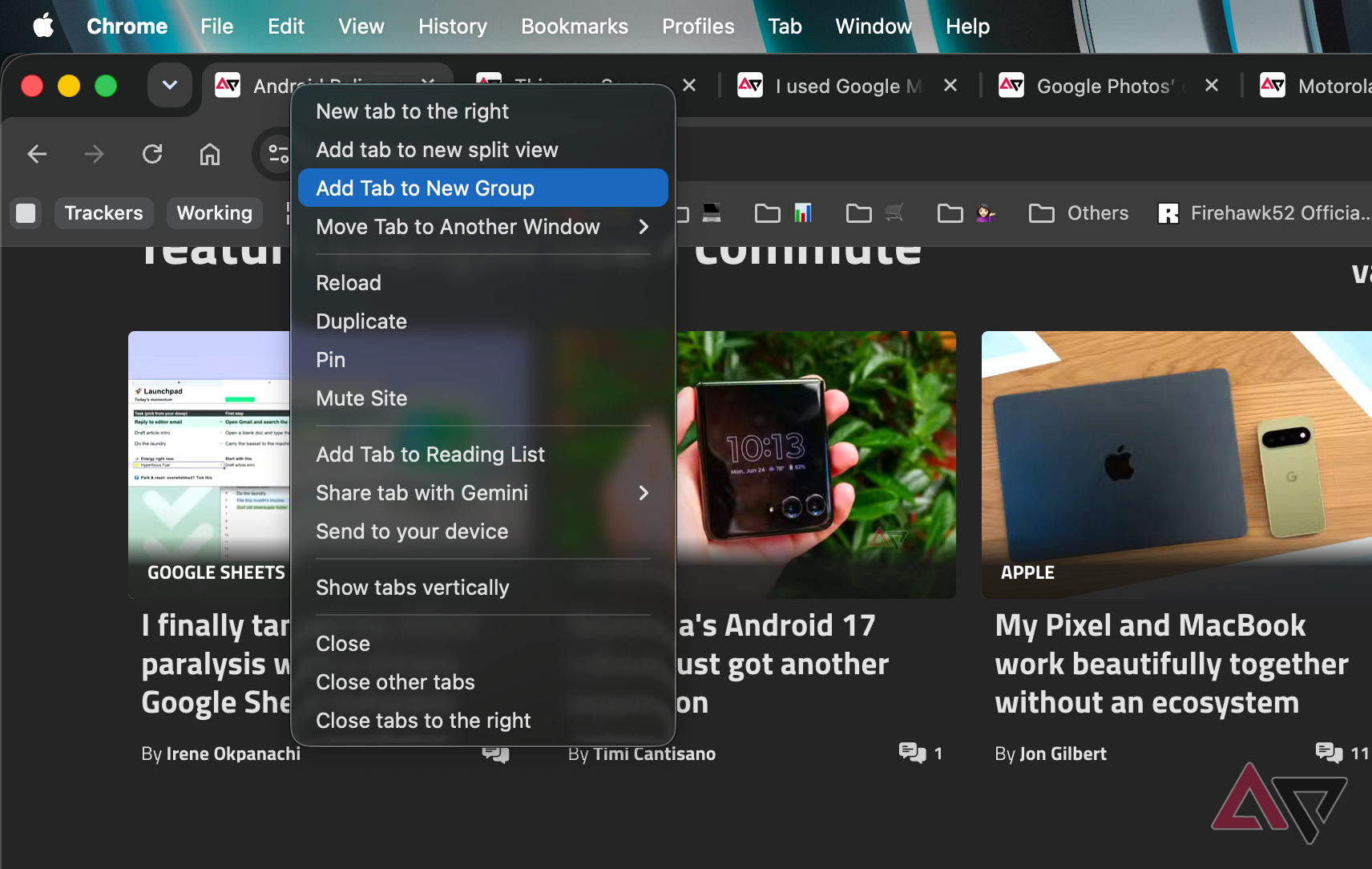Toggle 'Show tabs vertically'
Viewport: 1372px width, 869px height.
click(482, 588)
